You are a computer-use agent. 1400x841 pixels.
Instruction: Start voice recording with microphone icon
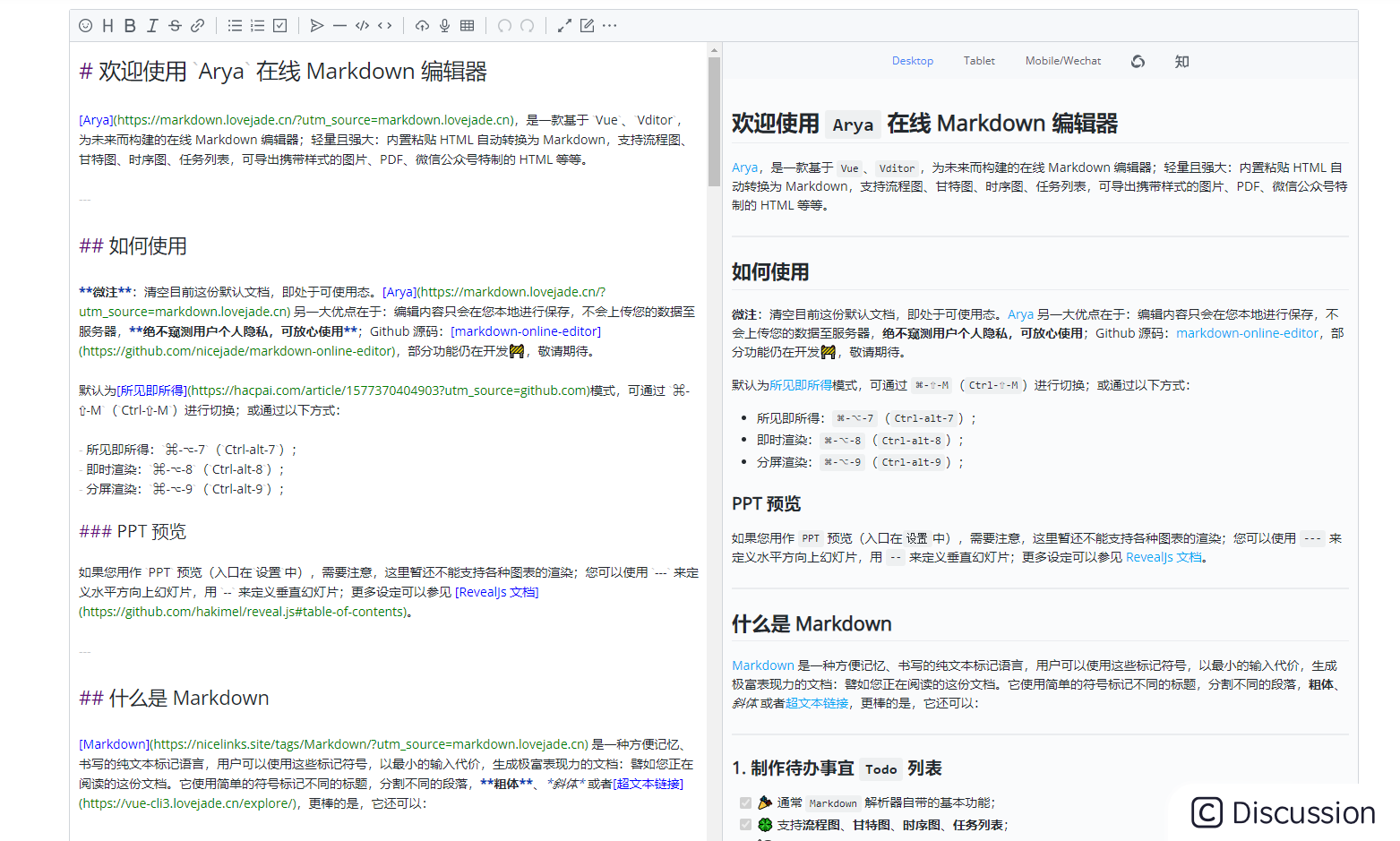coord(444,26)
